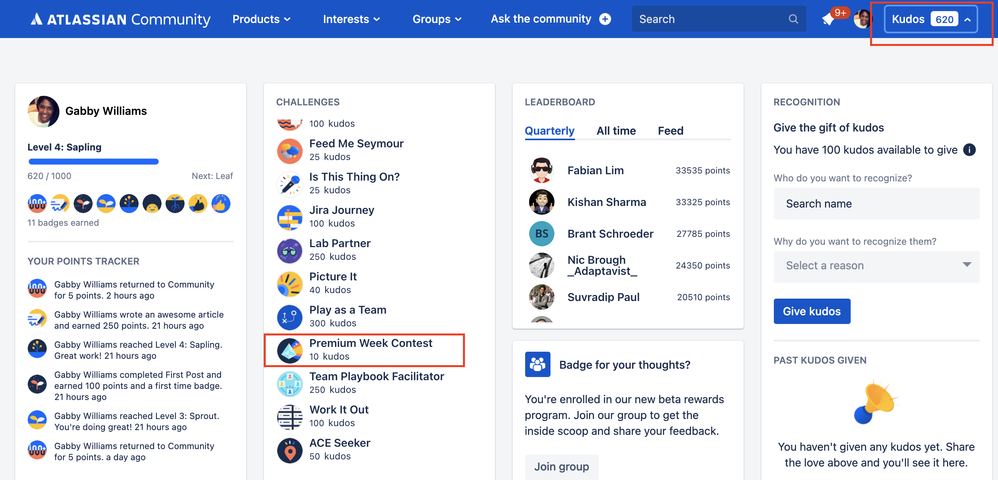Click the Level 4 Sapling tracker entry icon

coord(37,348)
